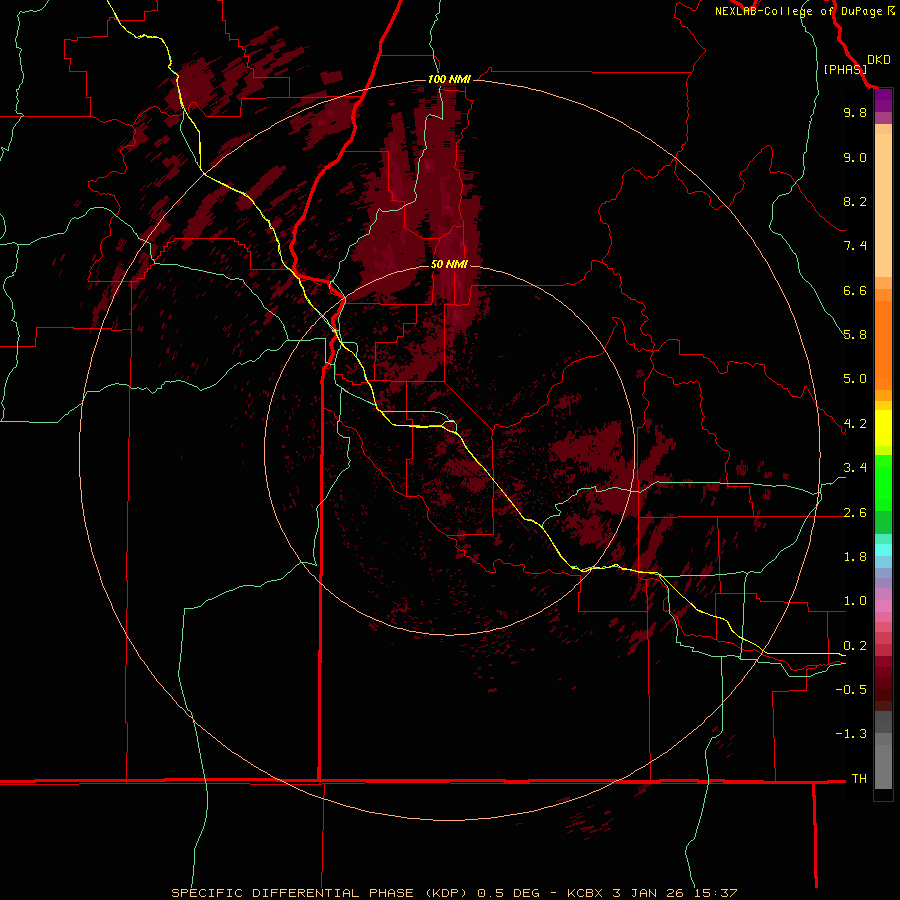Click the 5.8 color scale value

(x=855, y=335)
